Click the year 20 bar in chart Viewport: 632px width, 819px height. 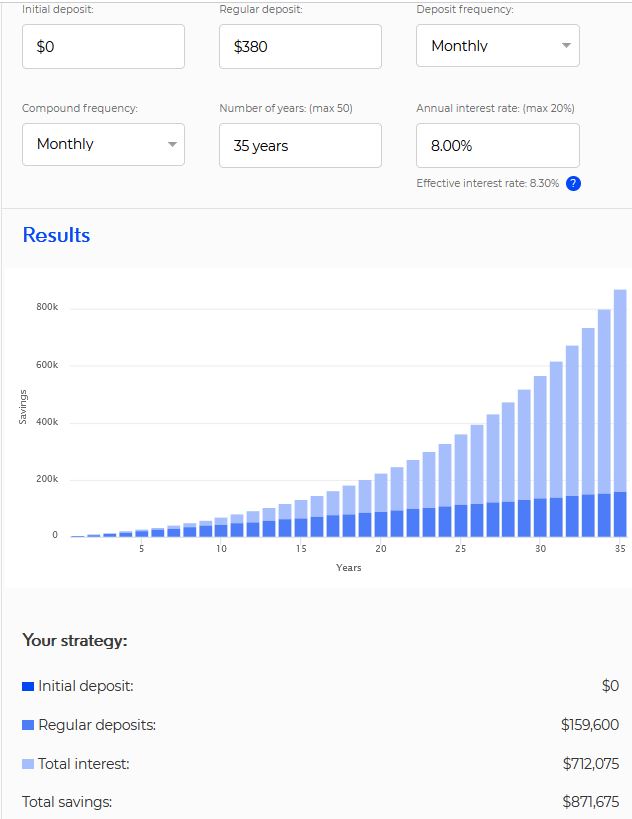pos(381,510)
